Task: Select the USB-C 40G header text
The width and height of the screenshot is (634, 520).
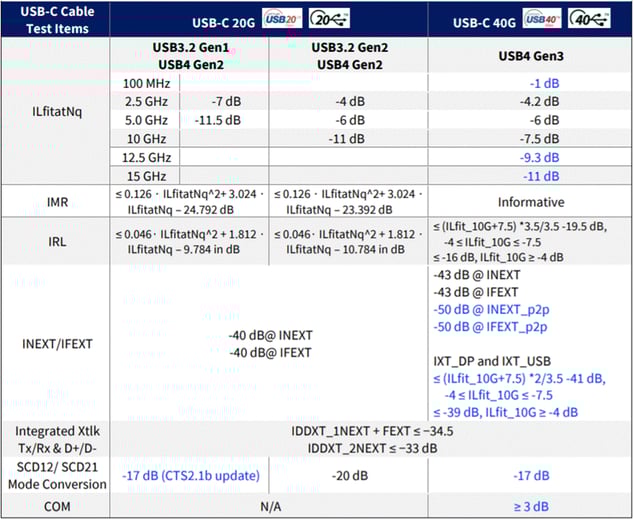Action: click(x=484, y=23)
